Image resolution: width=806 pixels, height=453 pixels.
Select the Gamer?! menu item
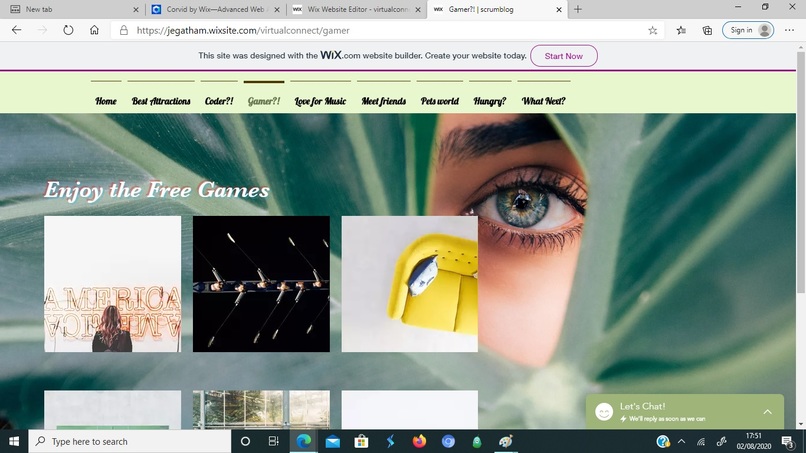coord(264,101)
